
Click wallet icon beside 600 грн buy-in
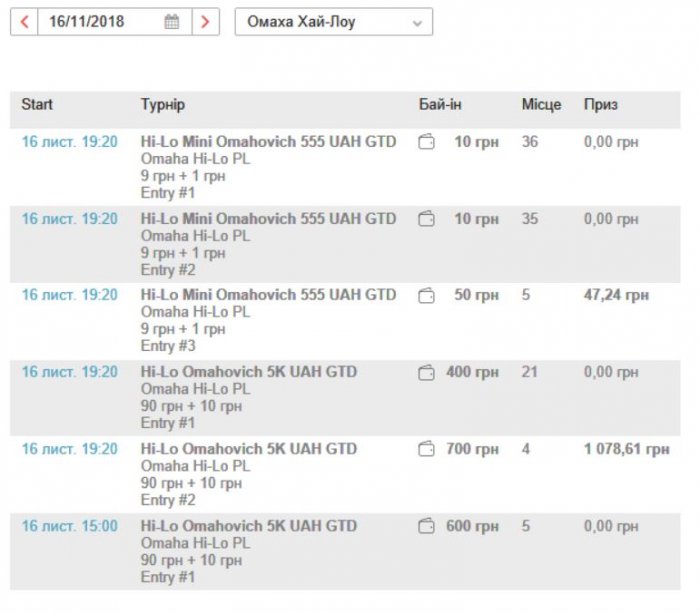coord(426,526)
